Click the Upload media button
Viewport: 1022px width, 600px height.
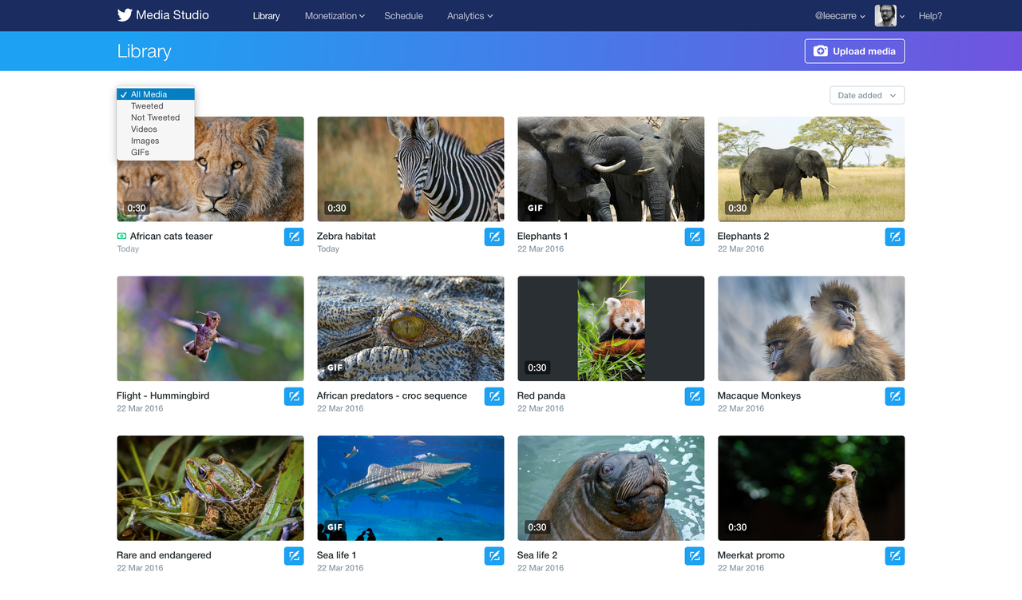pos(854,50)
